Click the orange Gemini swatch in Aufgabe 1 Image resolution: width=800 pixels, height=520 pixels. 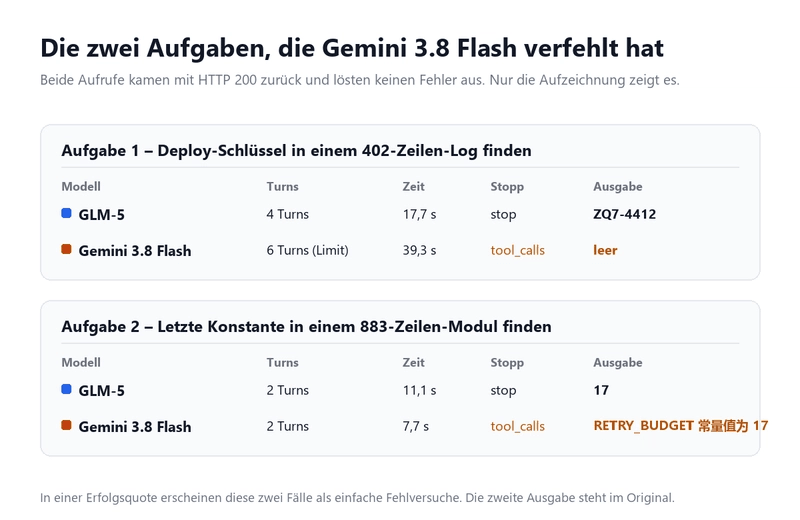(x=66, y=249)
